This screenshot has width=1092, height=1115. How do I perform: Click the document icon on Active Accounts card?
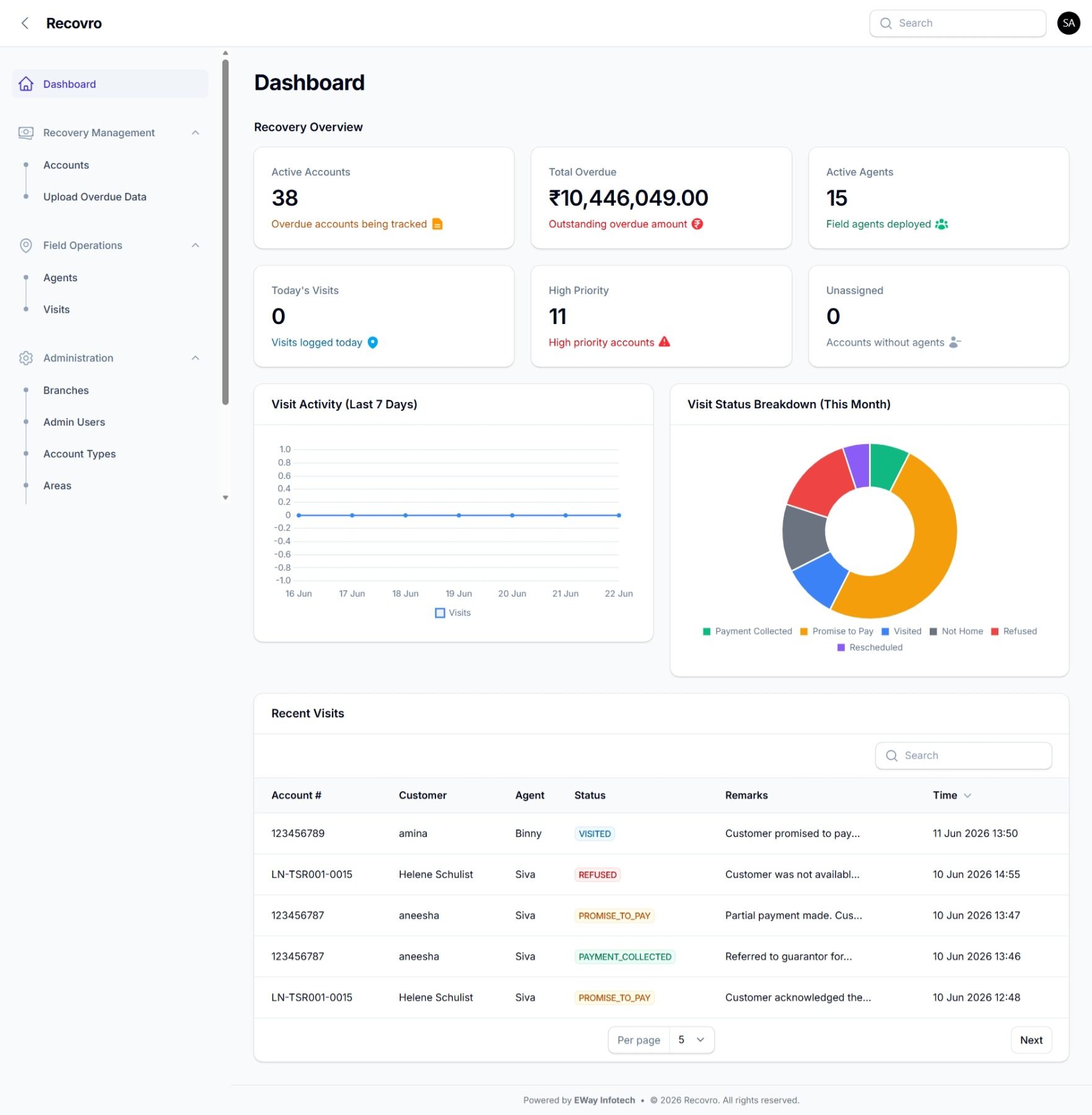click(437, 224)
